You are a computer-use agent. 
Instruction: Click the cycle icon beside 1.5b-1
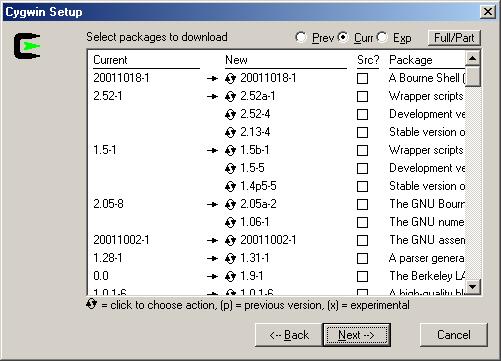point(230,151)
